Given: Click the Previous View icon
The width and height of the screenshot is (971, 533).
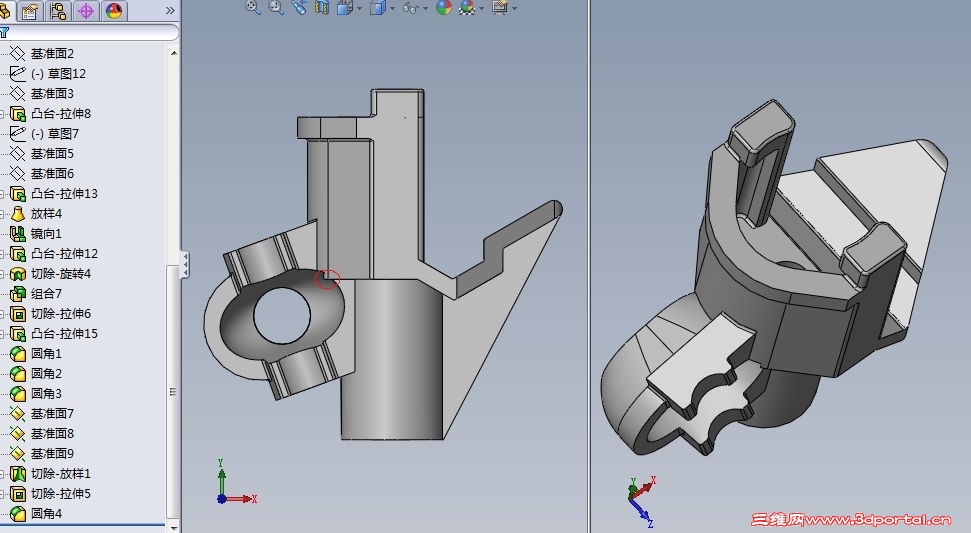Looking at the screenshot, I should (299, 7).
